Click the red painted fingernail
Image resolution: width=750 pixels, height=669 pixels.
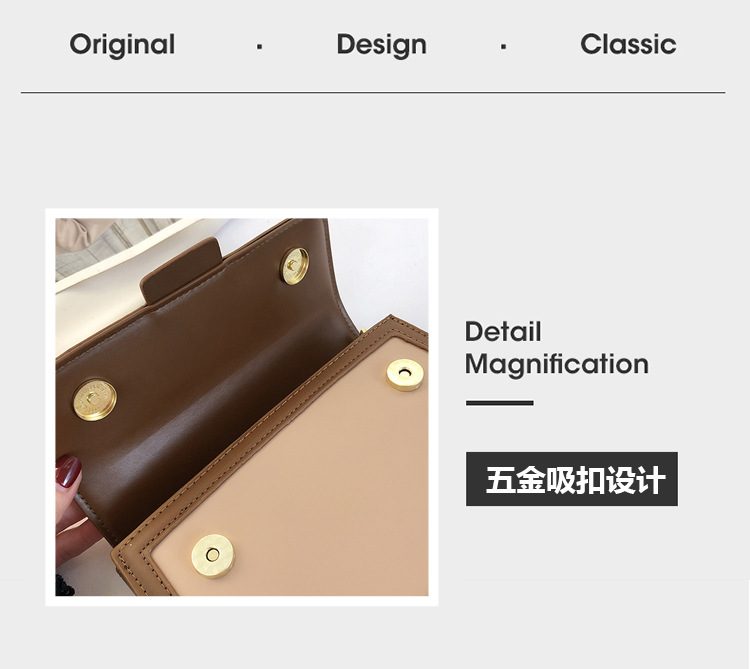pos(68,472)
